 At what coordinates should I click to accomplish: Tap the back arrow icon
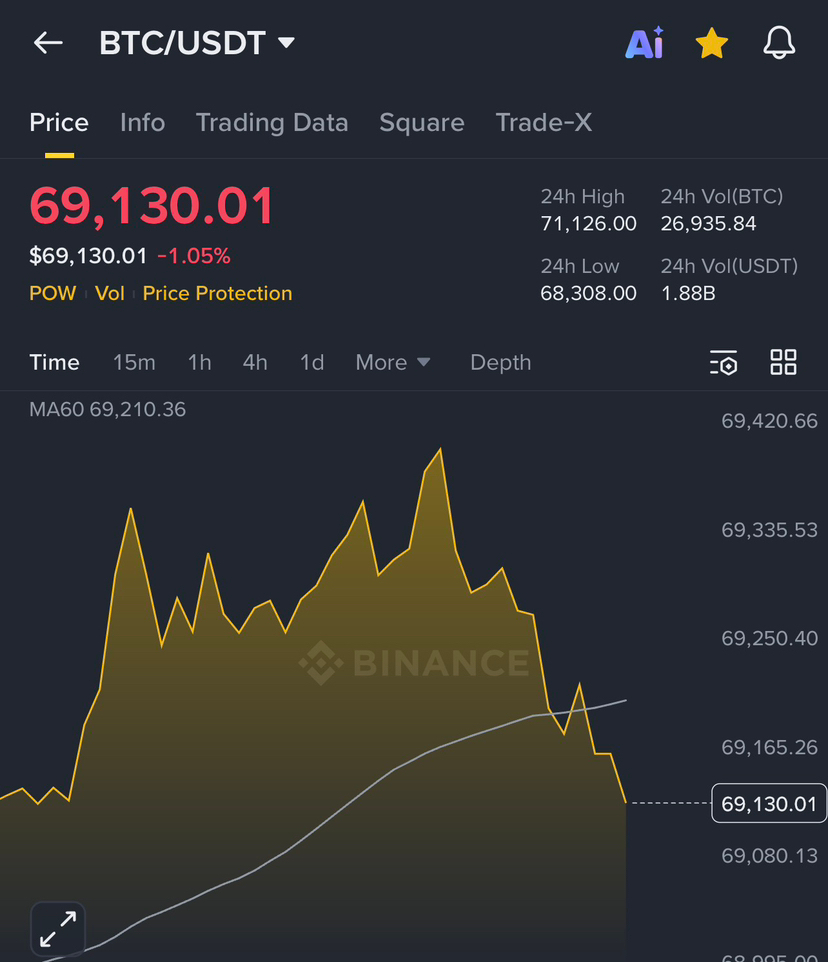click(48, 43)
